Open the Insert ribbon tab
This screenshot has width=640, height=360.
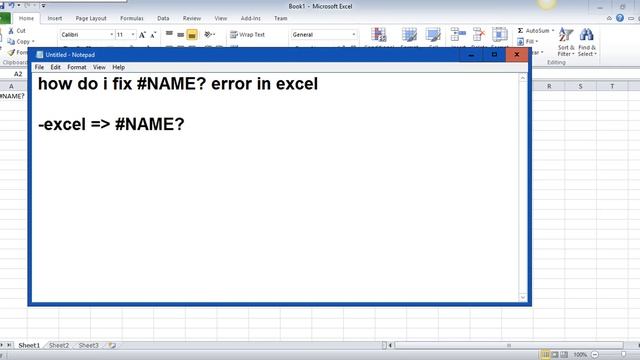[x=55, y=18]
